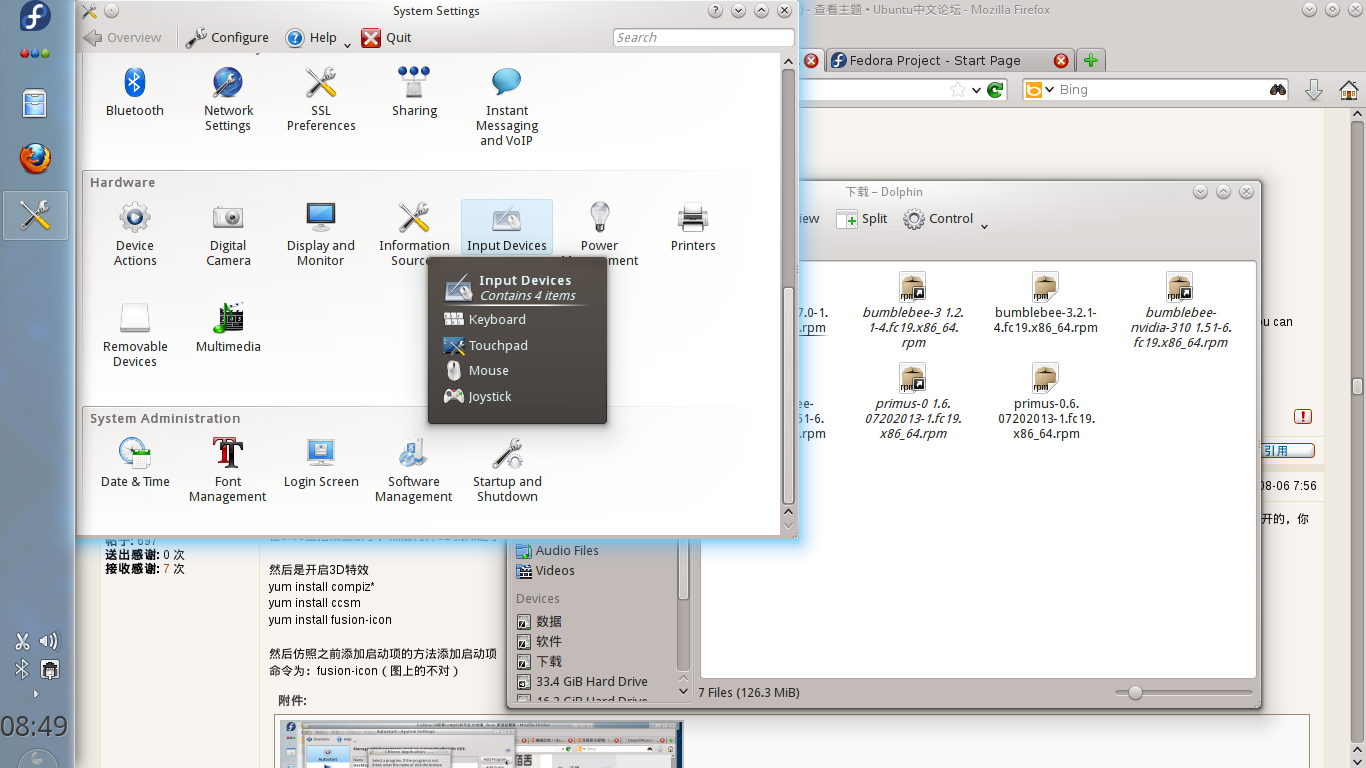Viewport: 1366px width, 768px height.
Task: Open Font Management module
Action: click(228, 470)
